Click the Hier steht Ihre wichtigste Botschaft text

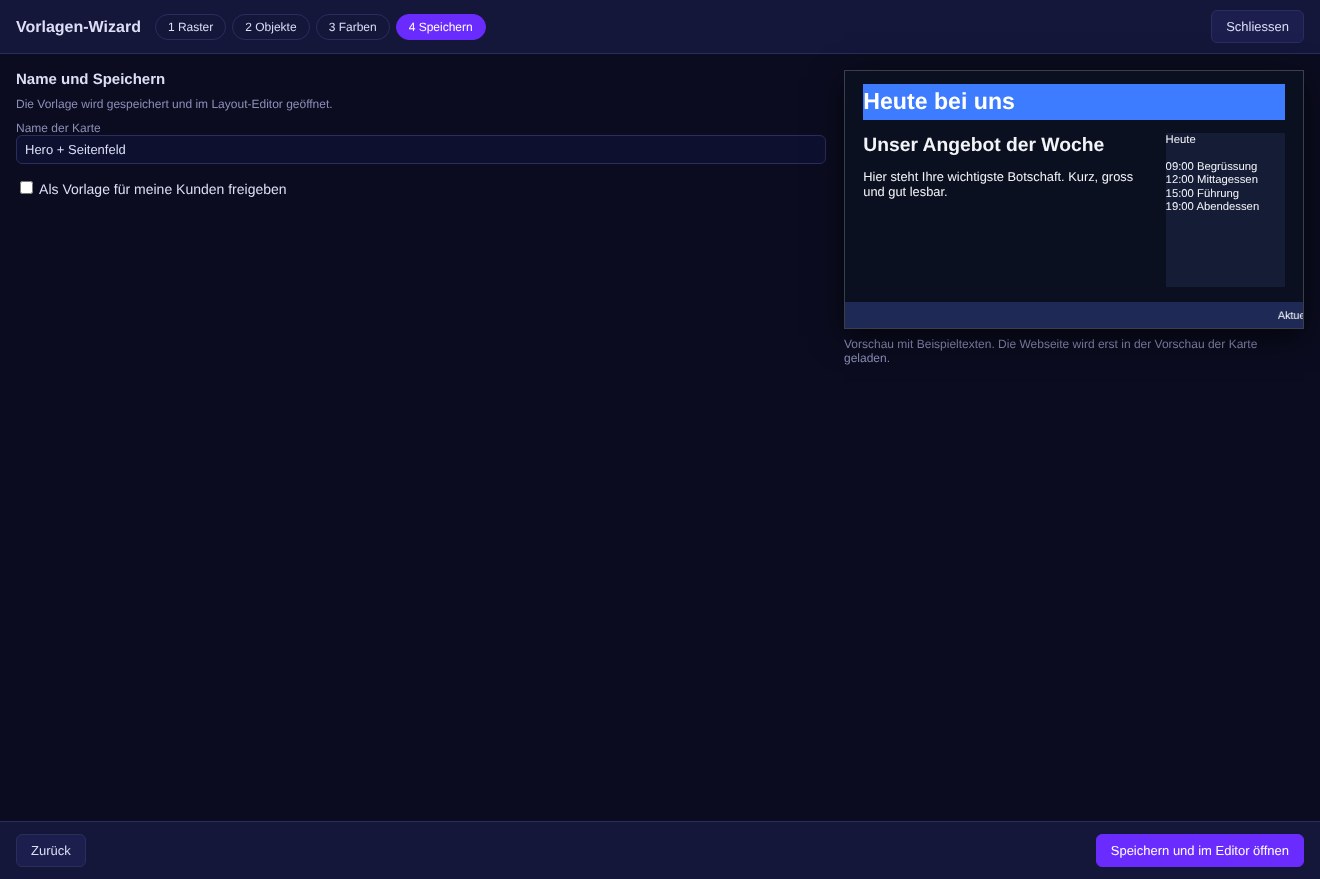click(x=998, y=184)
